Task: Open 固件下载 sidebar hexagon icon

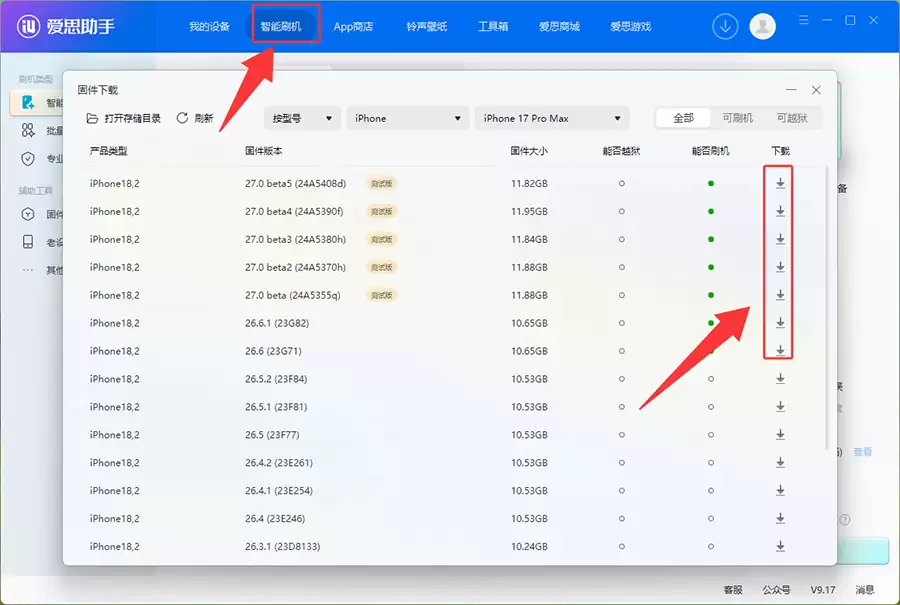Action: (x=28, y=214)
